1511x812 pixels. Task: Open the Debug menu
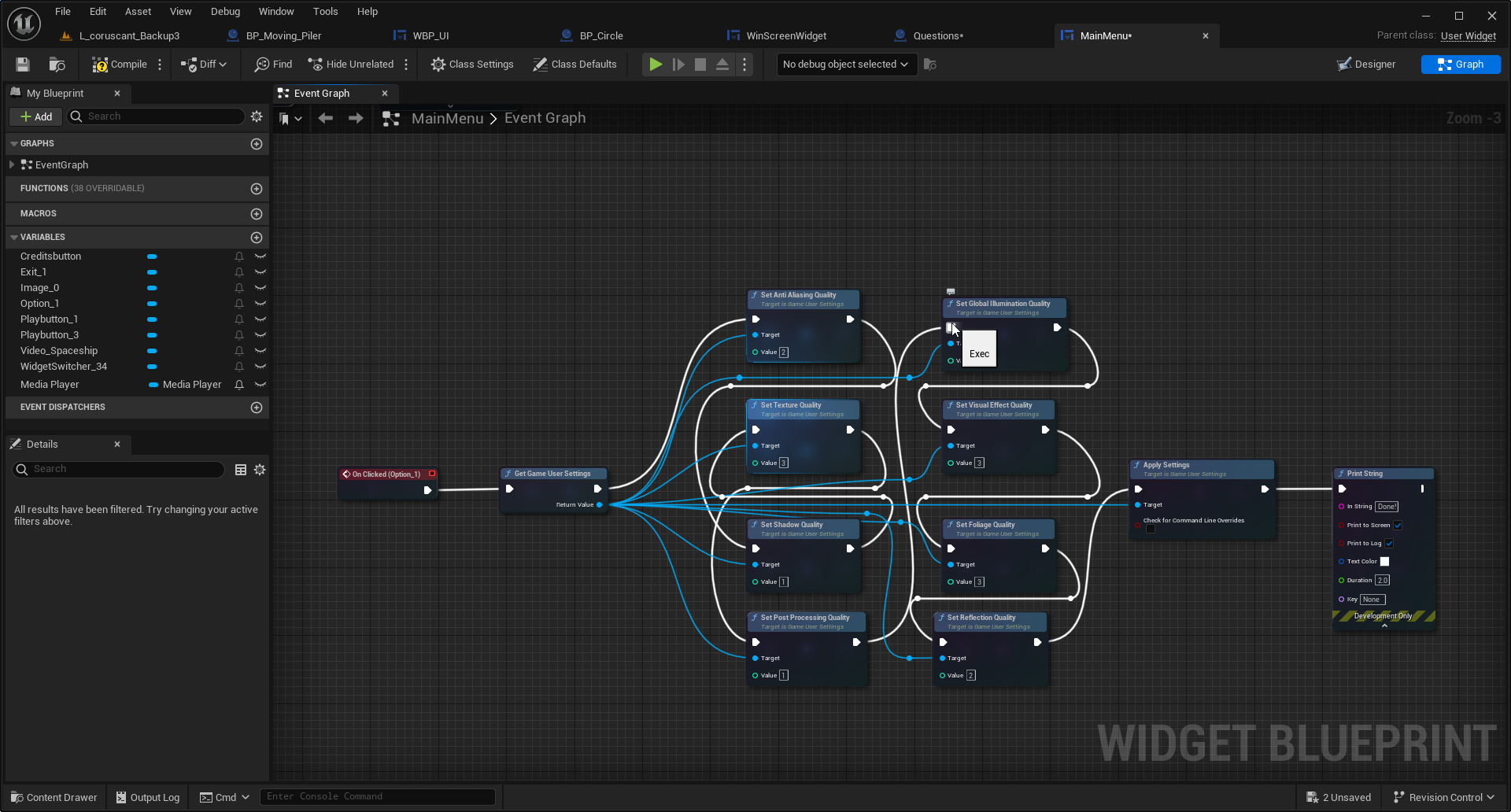point(225,12)
